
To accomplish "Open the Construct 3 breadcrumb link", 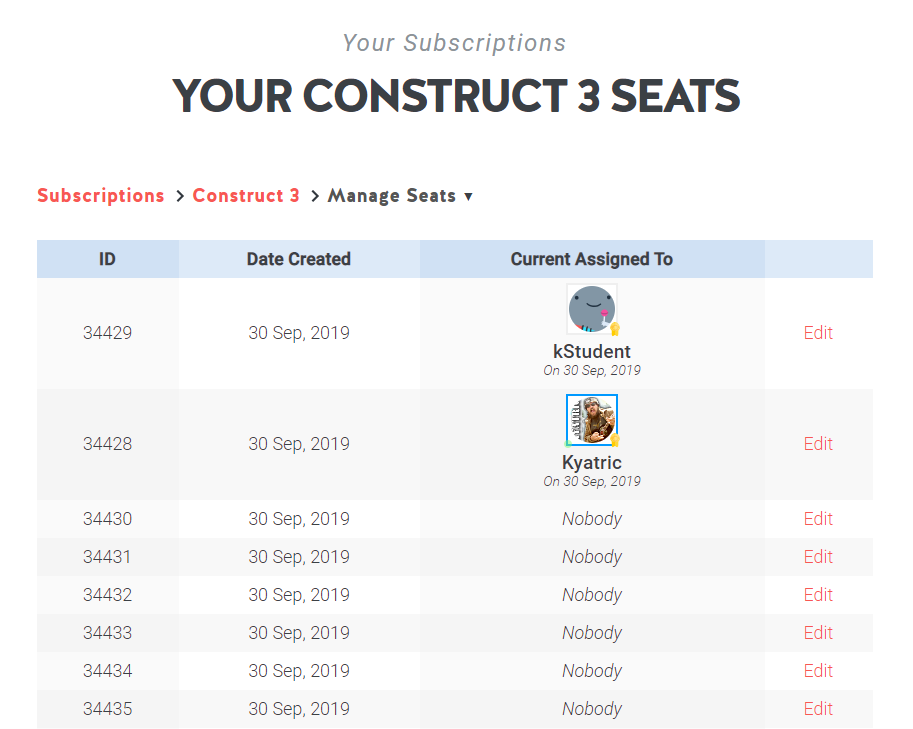I will (x=246, y=196).
